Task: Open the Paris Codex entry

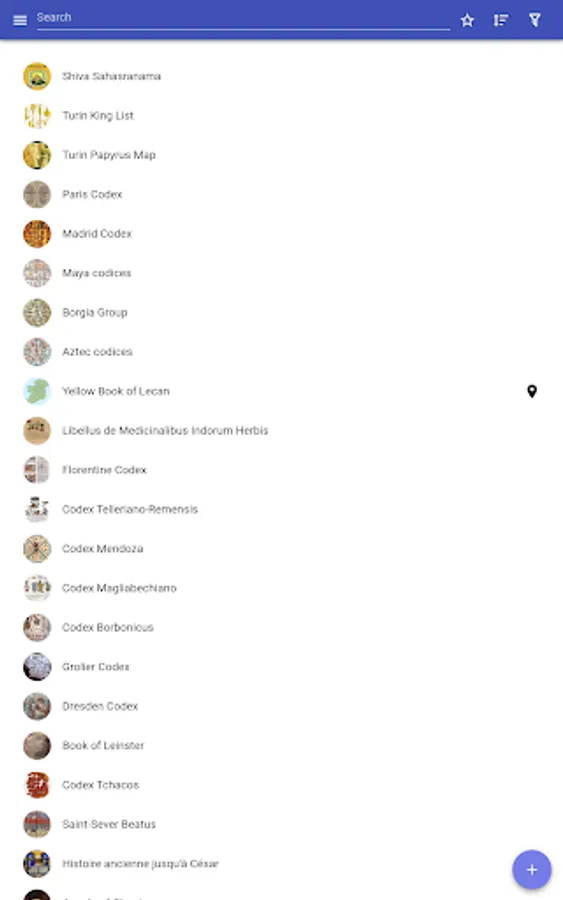Action: tap(281, 194)
